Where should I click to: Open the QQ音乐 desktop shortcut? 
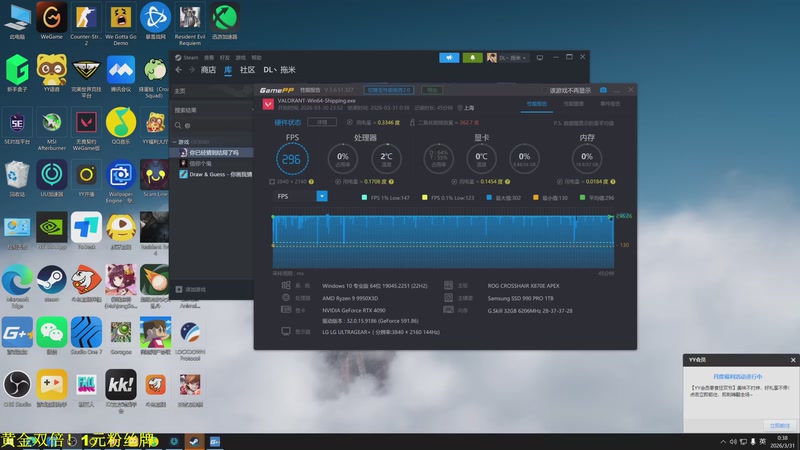click(121, 126)
